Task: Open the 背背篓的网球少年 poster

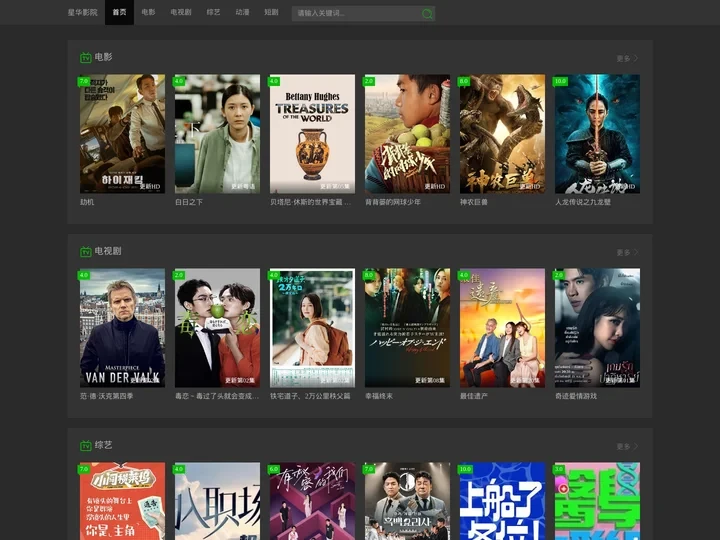Action: click(408, 134)
